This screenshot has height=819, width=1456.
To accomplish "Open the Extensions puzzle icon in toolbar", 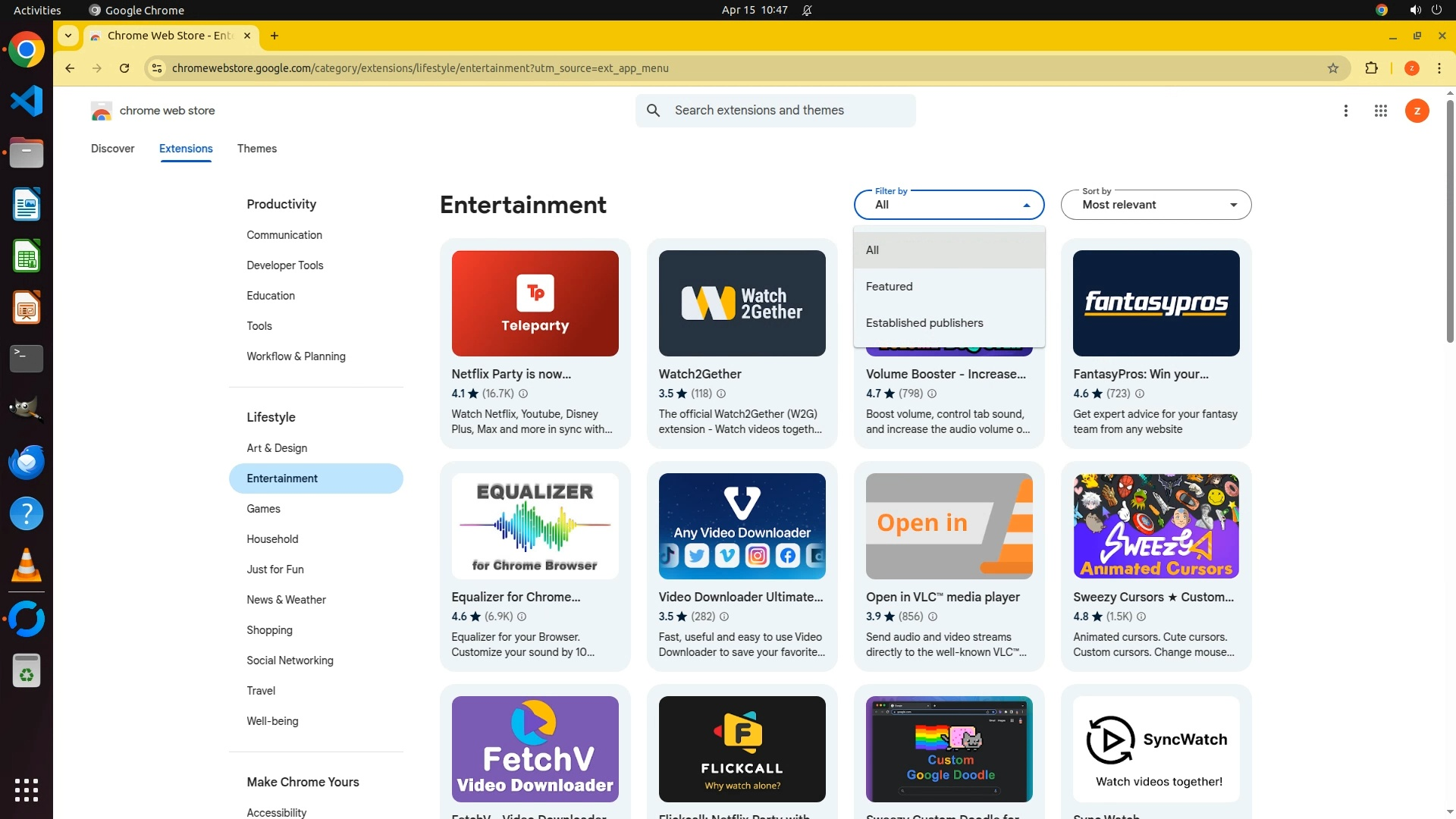I will pyautogui.click(x=1371, y=68).
